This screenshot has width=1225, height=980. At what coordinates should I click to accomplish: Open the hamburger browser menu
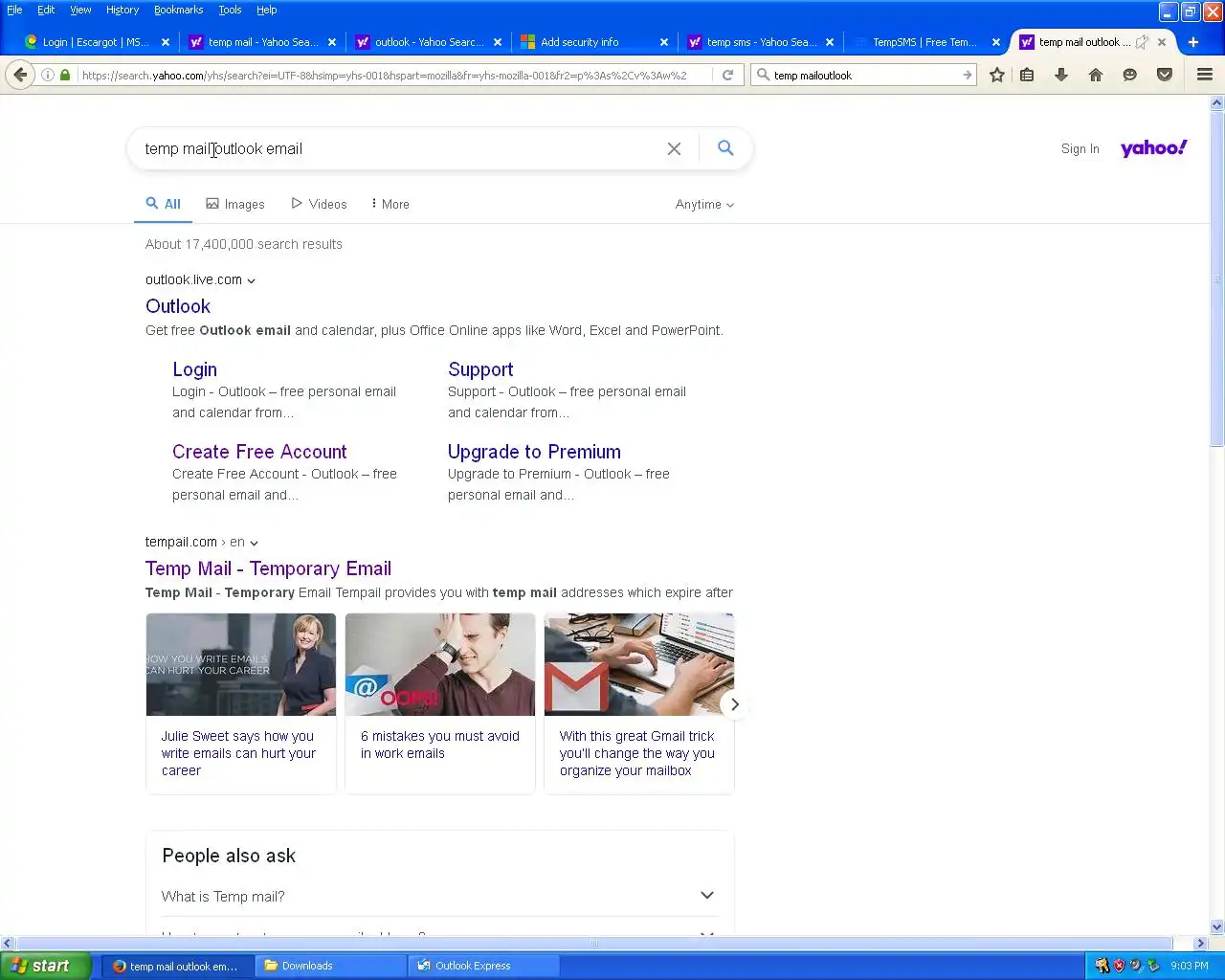tap(1205, 75)
